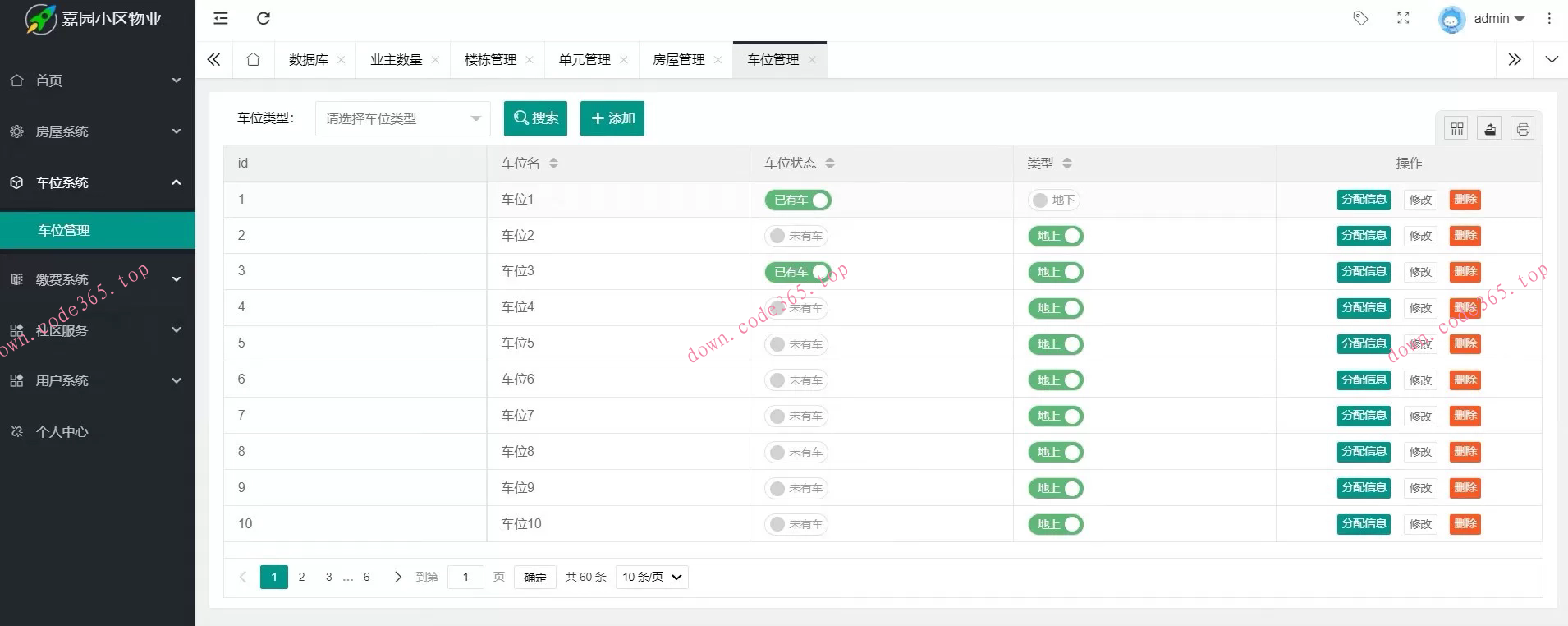
Task: Go to next page arrow
Action: pyautogui.click(x=398, y=577)
